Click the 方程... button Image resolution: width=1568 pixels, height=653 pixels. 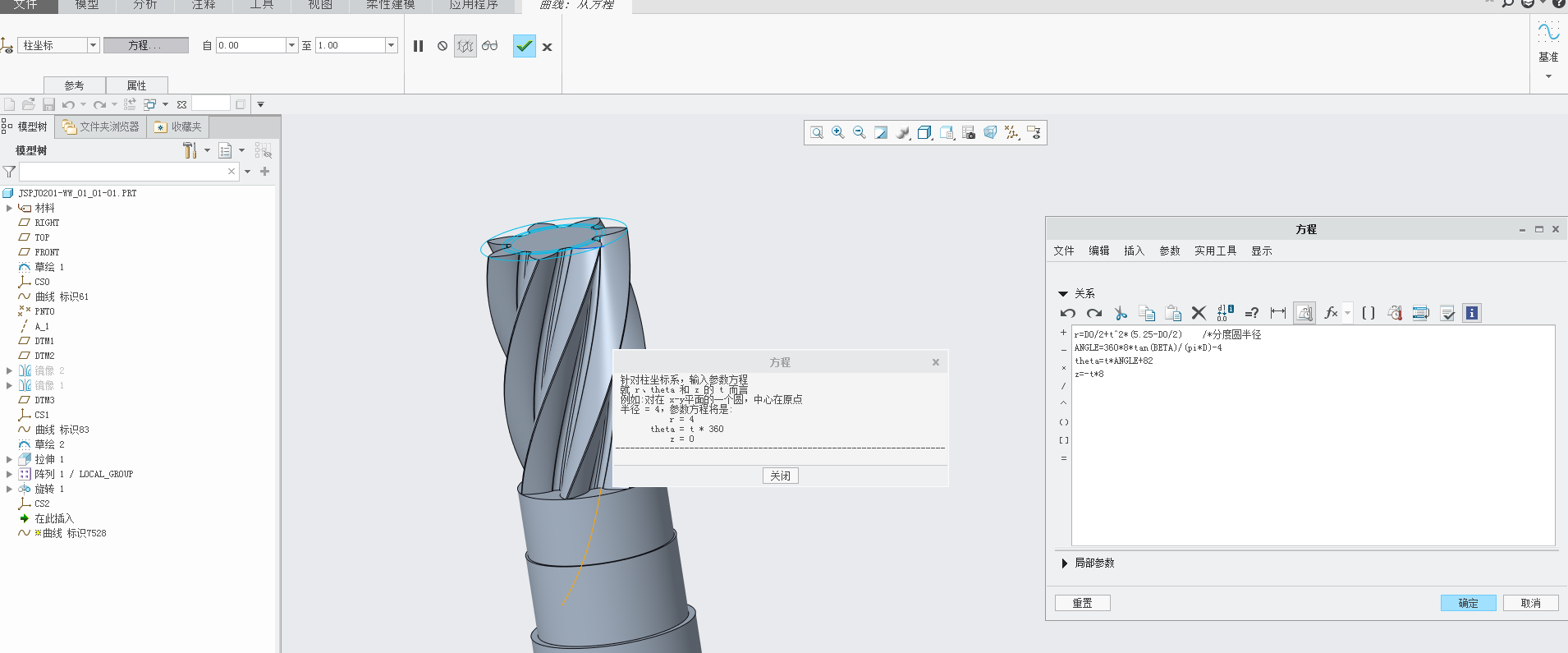pyautogui.click(x=146, y=45)
